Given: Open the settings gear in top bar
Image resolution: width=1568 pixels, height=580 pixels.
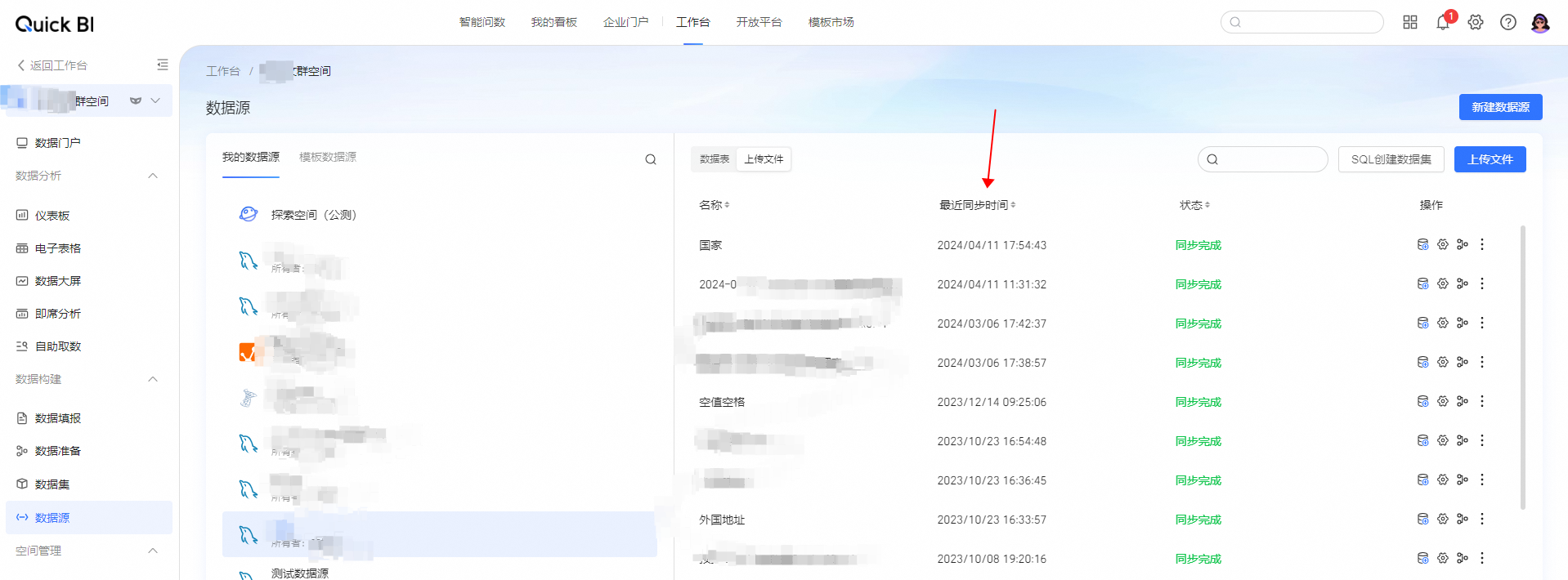Looking at the screenshot, I should (x=1475, y=23).
